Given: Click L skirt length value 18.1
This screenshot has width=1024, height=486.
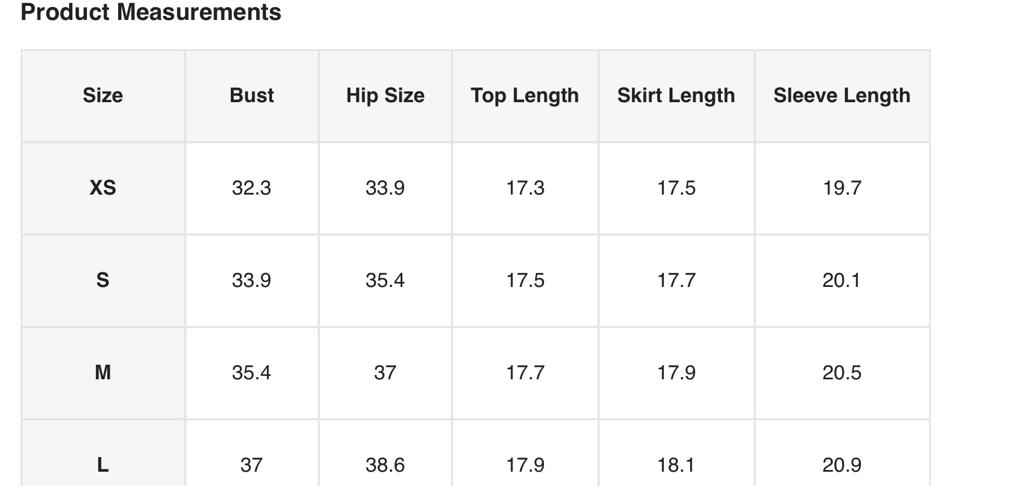Looking at the screenshot, I should coord(676,465).
